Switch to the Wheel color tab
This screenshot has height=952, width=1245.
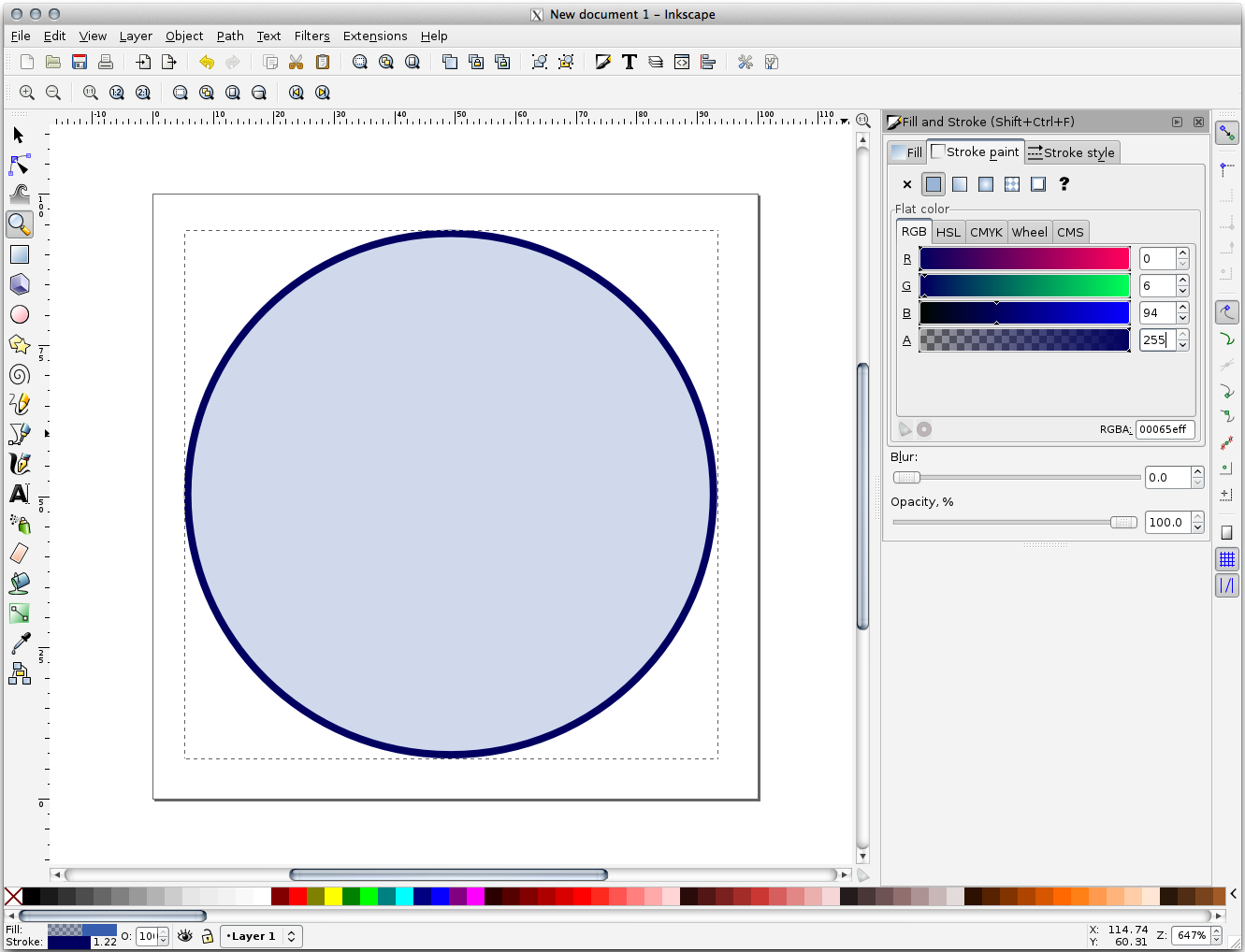[x=1029, y=231]
